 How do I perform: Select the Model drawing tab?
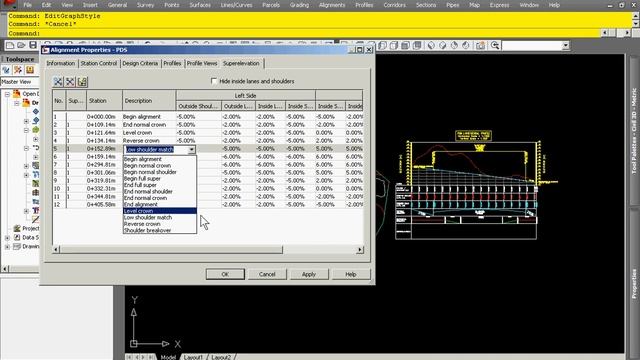168,357
